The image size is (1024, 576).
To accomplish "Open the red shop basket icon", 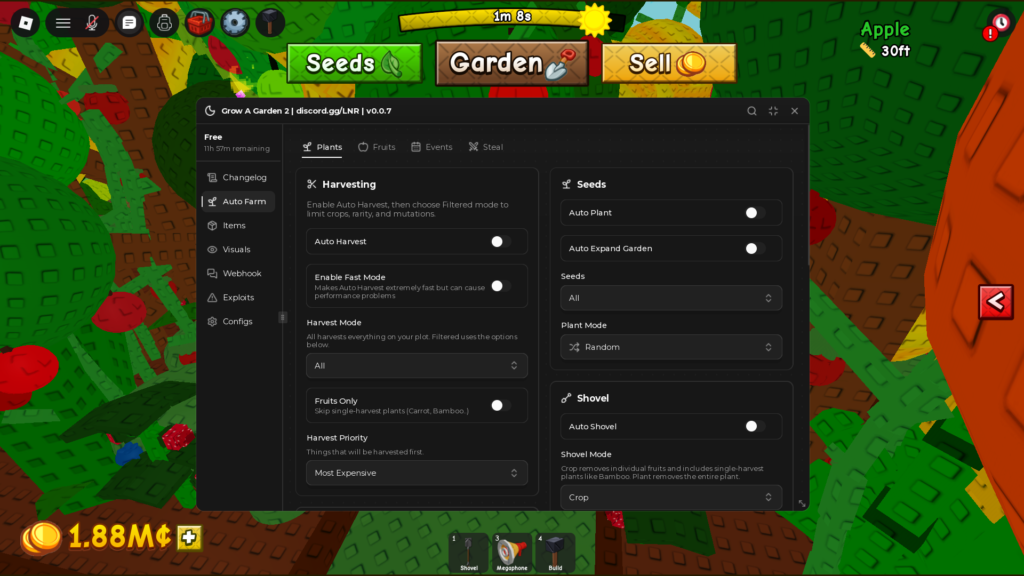I will pos(199,23).
